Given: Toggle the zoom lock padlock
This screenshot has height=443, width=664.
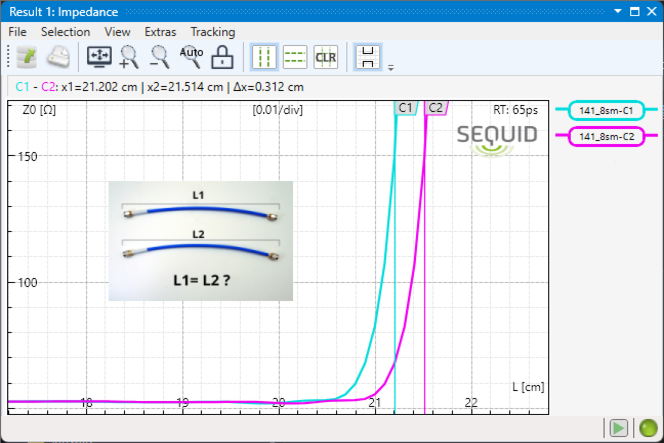Looking at the screenshot, I should [x=223, y=57].
